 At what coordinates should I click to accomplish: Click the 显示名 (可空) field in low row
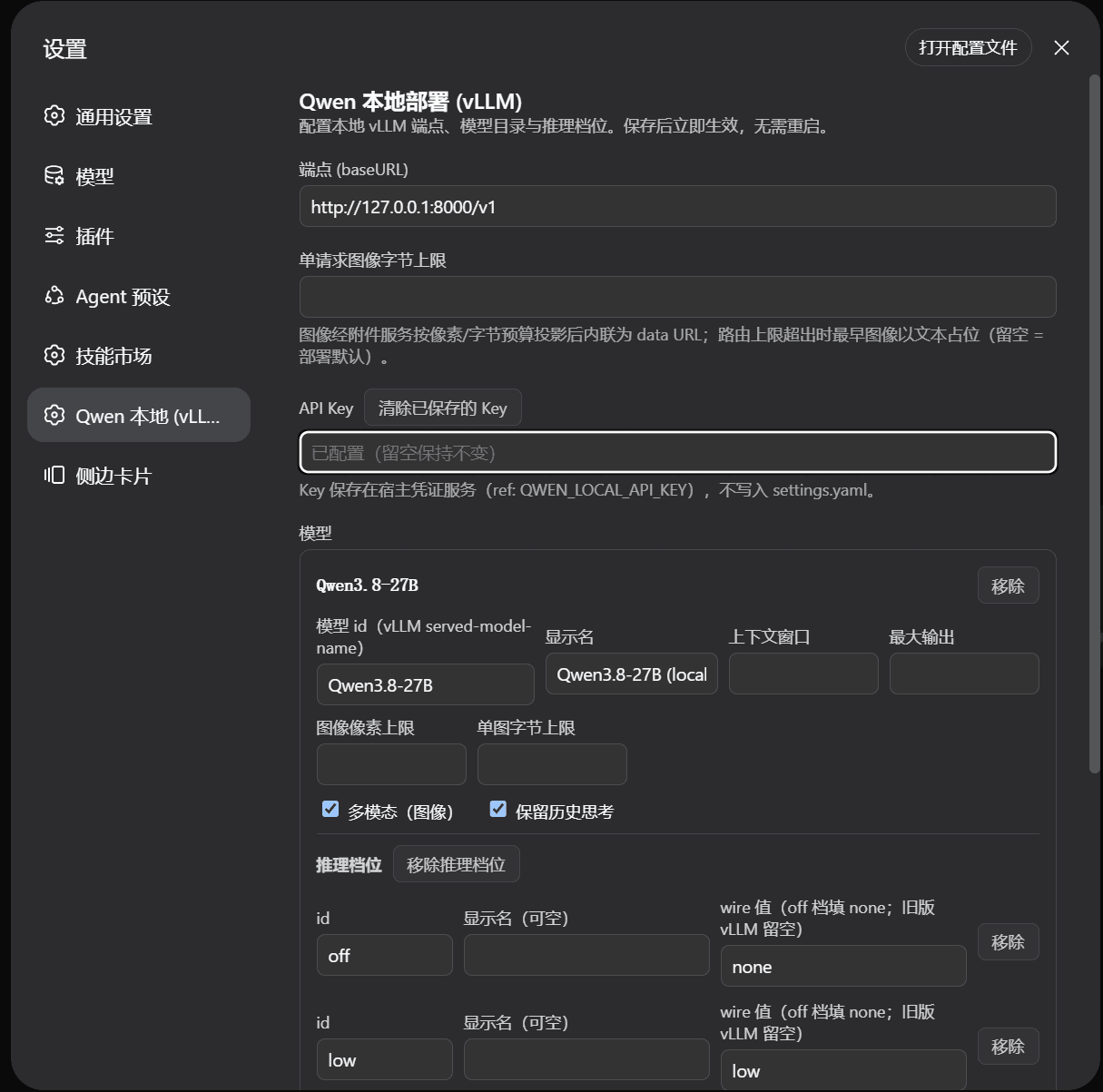pos(586,1059)
